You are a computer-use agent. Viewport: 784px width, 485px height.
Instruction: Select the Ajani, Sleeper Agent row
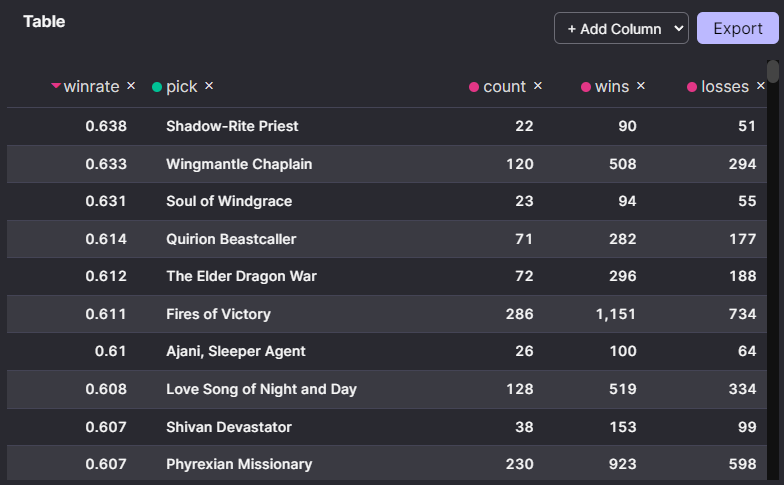236,351
